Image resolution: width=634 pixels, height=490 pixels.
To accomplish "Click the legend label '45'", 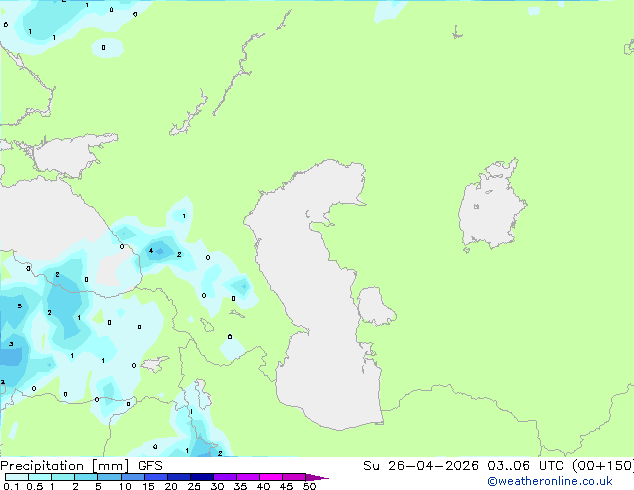I will 286,486.
